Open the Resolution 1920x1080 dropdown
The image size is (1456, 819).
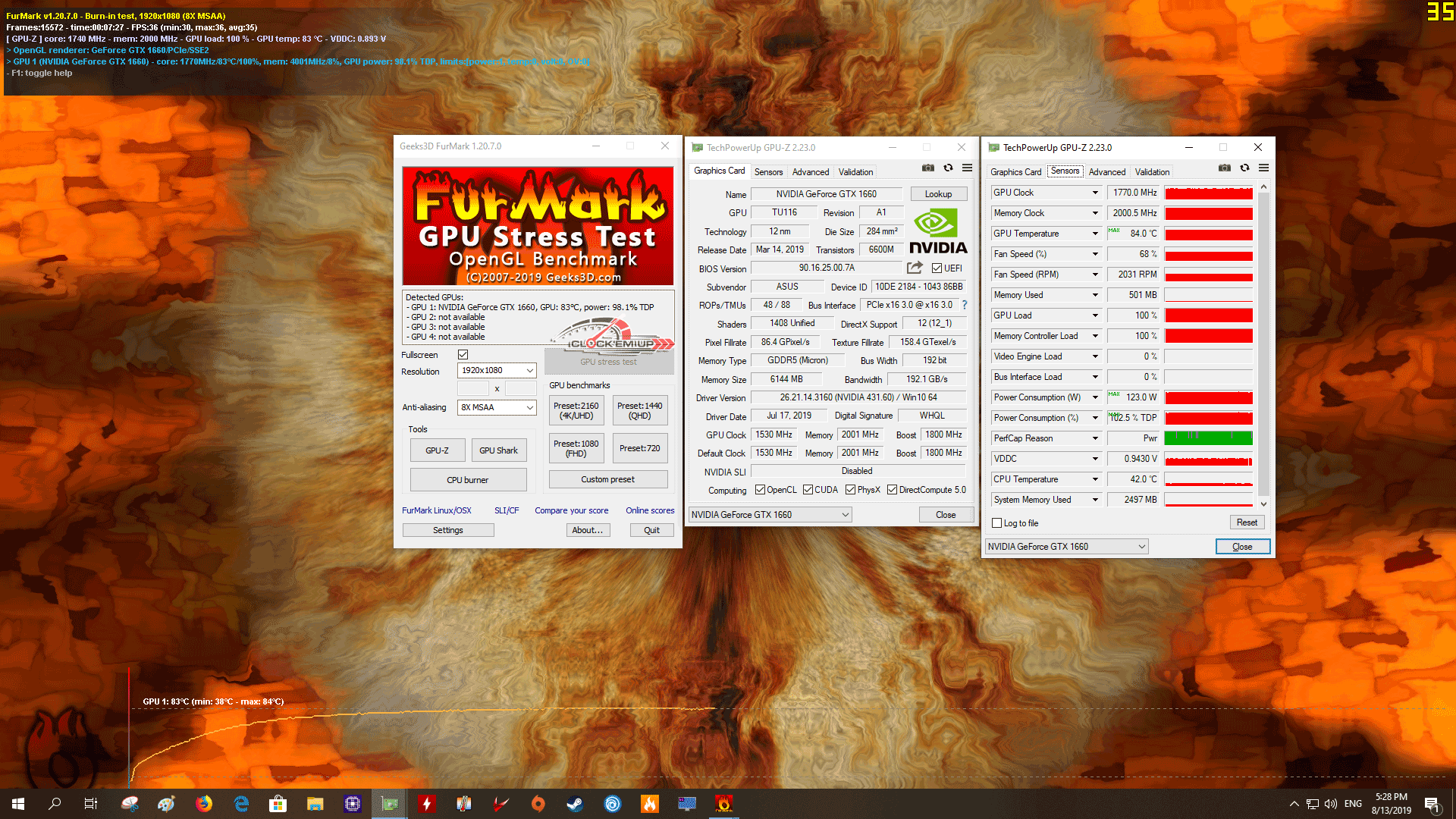497,370
